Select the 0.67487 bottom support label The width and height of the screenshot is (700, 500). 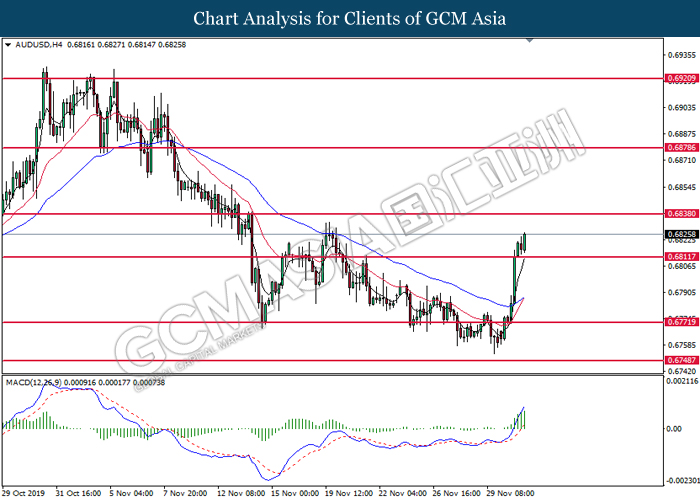(x=681, y=360)
